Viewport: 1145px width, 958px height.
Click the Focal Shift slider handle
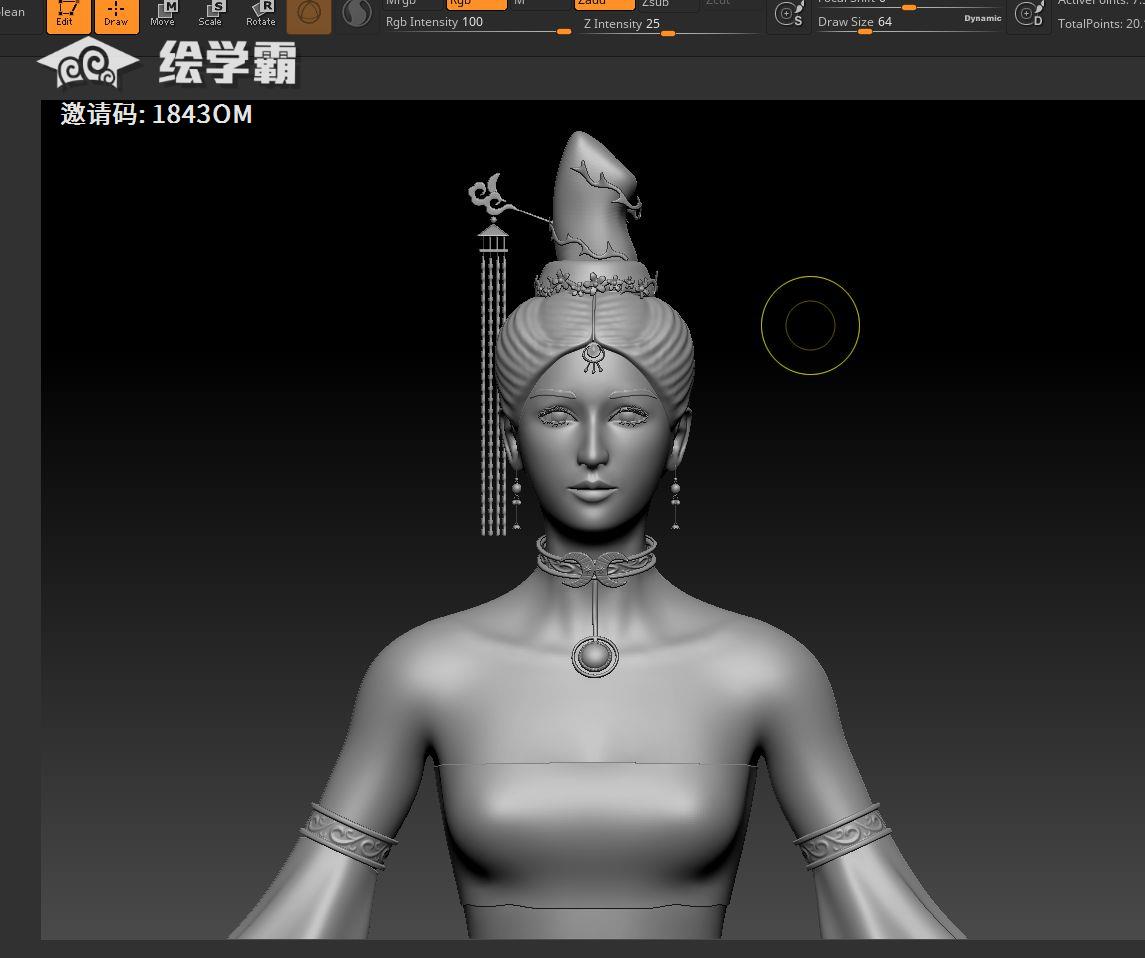coord(909,7)
